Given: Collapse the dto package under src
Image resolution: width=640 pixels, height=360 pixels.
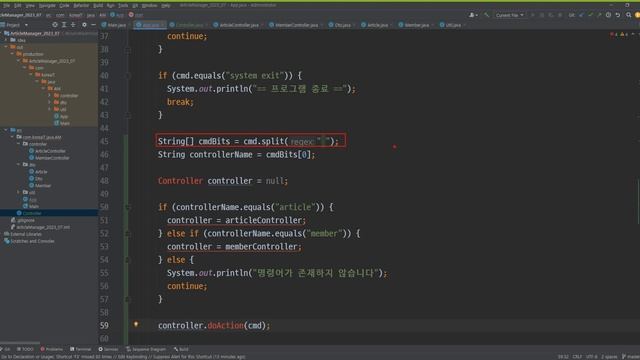Looking at the screenshot, I should (18, 164).
